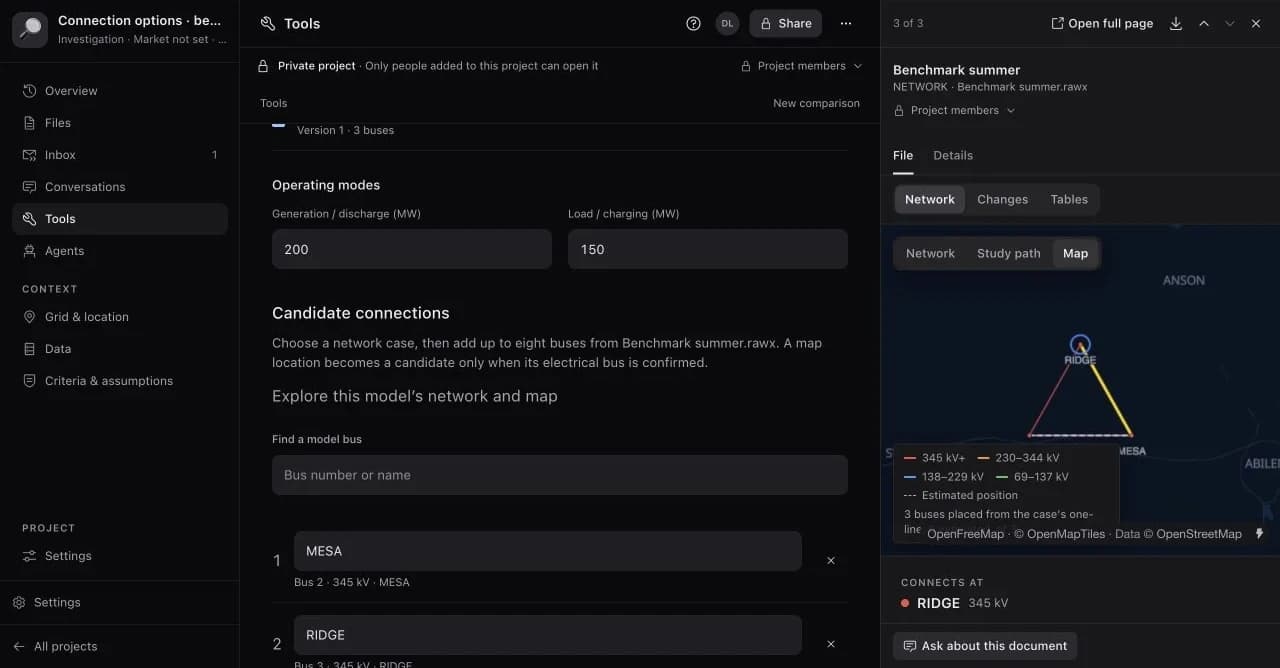Viewport: 1280px width, 668px height.
Task: Click New comparison
Action: click(x=816, y=103)
